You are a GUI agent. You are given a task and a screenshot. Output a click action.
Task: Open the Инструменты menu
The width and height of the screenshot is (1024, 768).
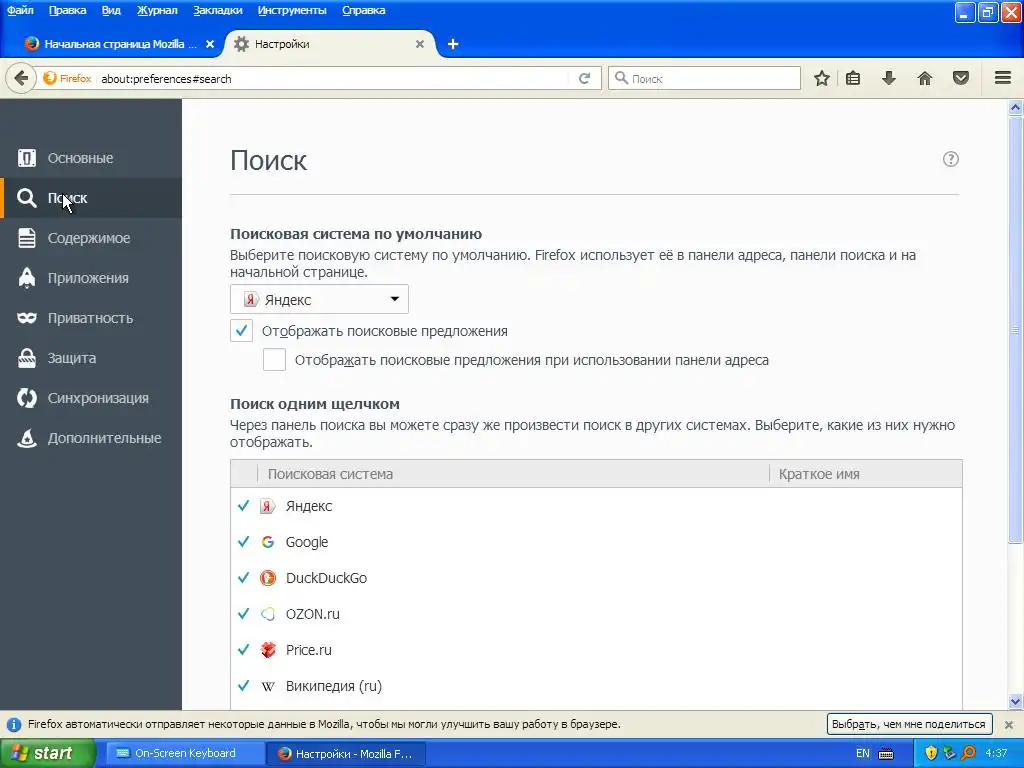[x=292, y=10]
